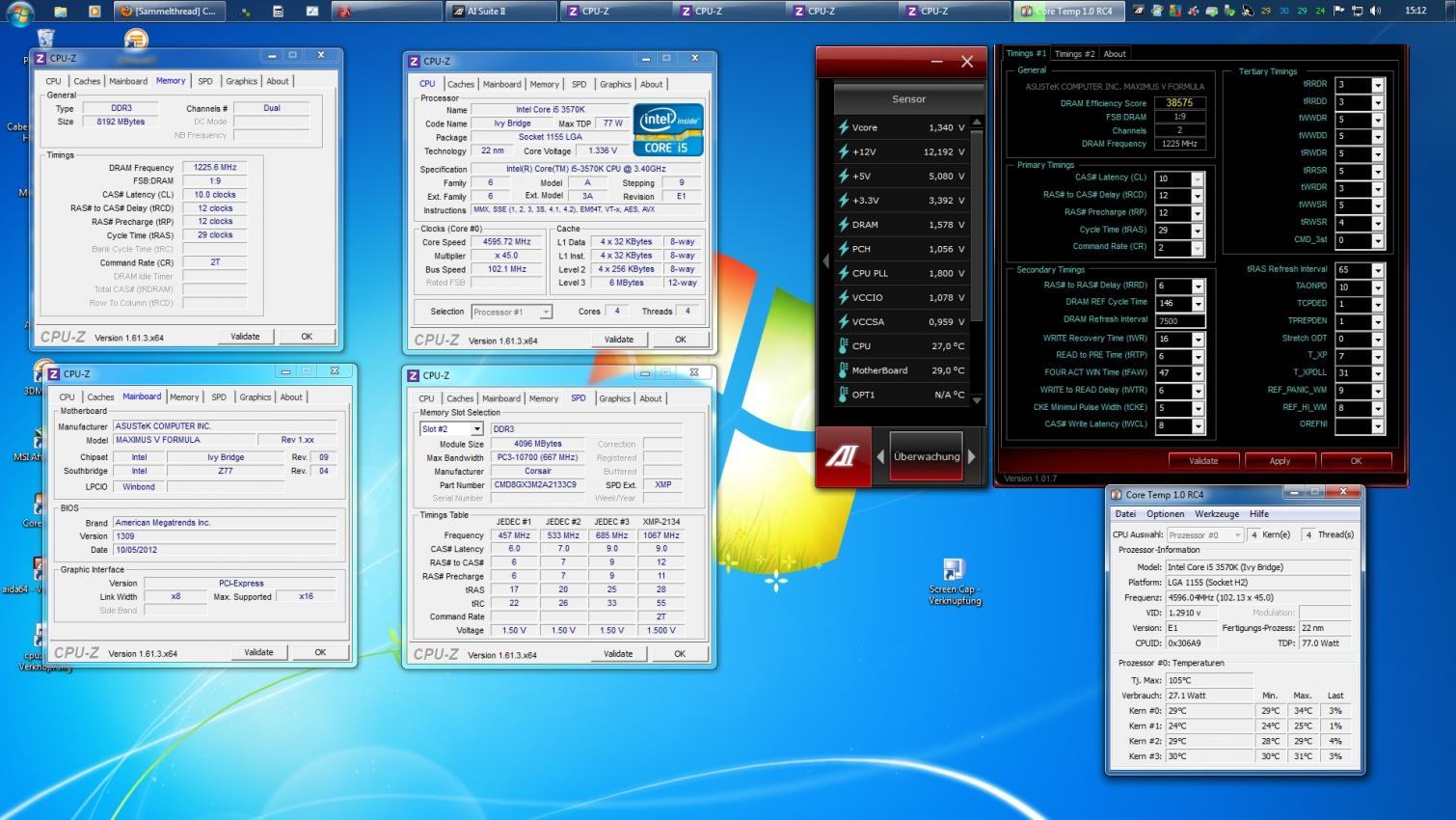Open the About tab in MemTweakIt
This screenshot has height=820, width=1456.
coord(1115,54)
